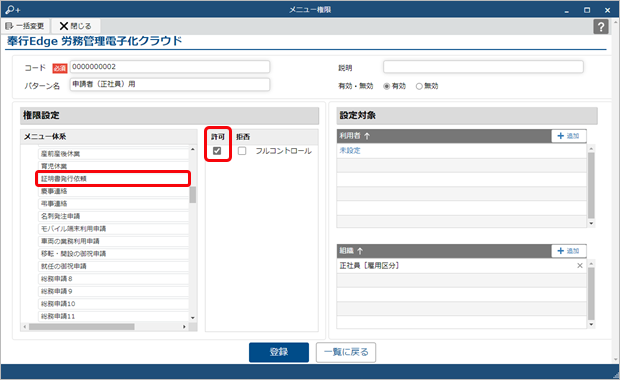Click into the パターン名 input field
The image size is (620, 380).
coord(170,84)
